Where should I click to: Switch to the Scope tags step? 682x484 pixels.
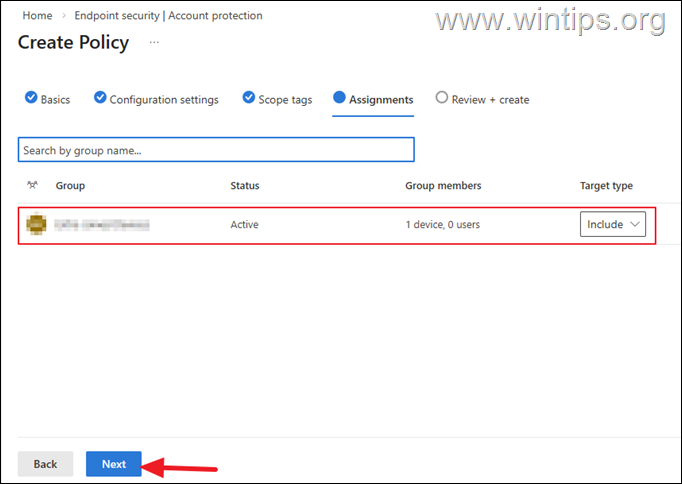277,99
